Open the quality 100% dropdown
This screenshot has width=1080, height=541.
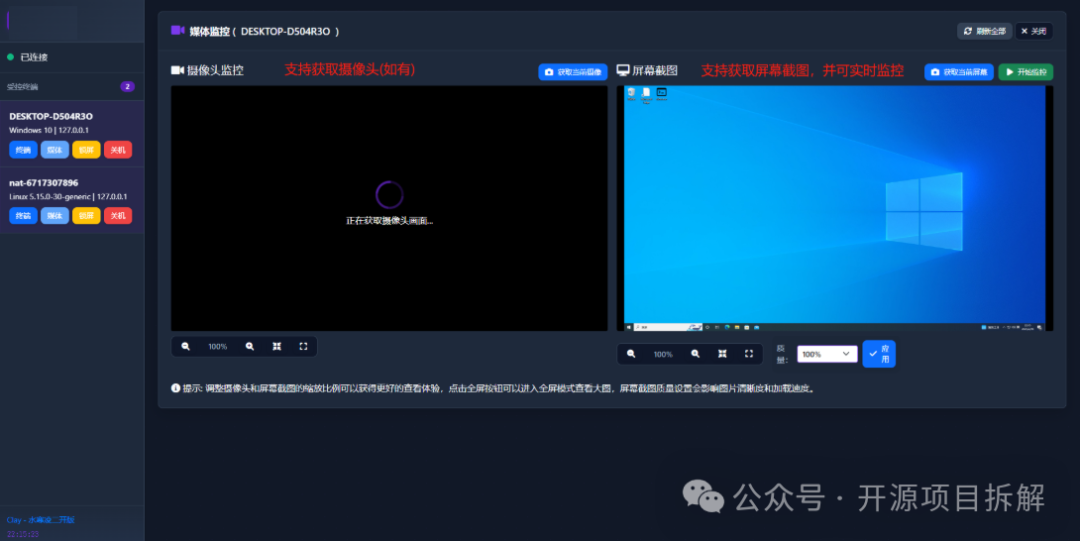(x=827, y=354)
